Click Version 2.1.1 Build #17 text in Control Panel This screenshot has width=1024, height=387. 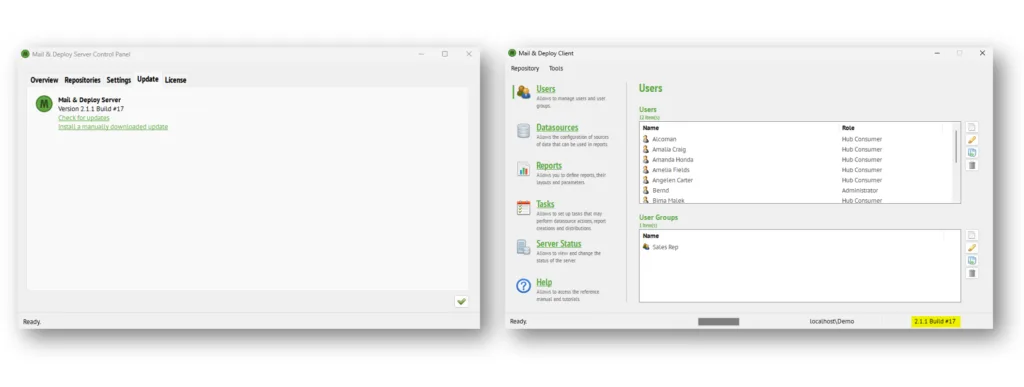tap(91, 109)
